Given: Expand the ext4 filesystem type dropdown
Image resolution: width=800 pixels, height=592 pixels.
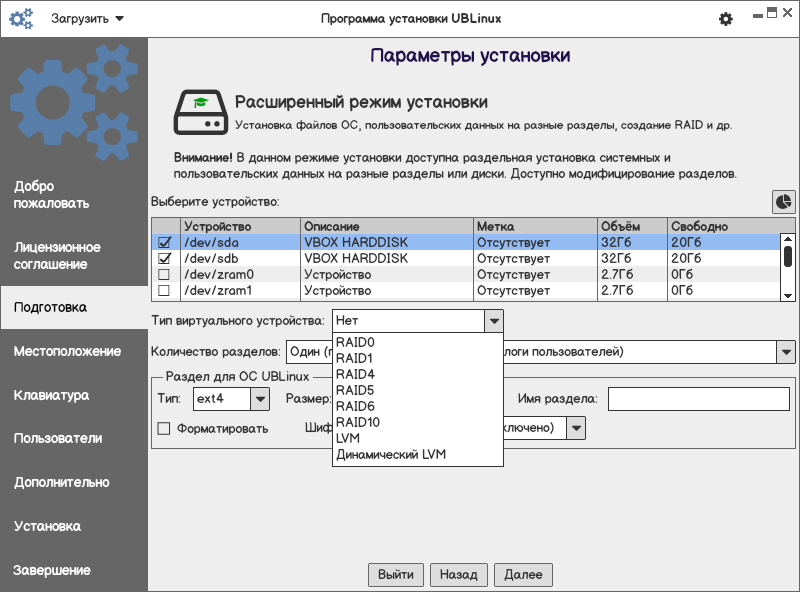Looking at the screenshot, I should [x=259, y=399].
